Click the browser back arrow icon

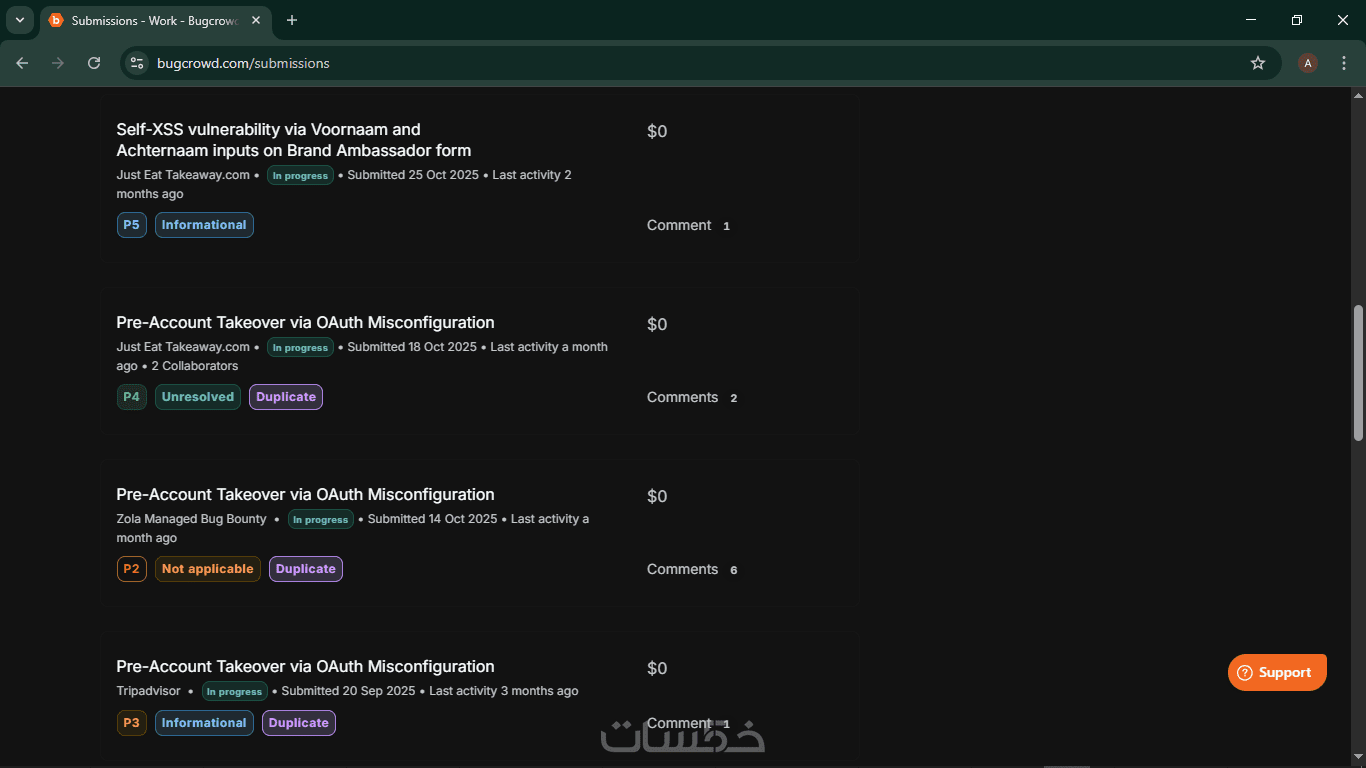pyautogui.click(x=22, y=63)
